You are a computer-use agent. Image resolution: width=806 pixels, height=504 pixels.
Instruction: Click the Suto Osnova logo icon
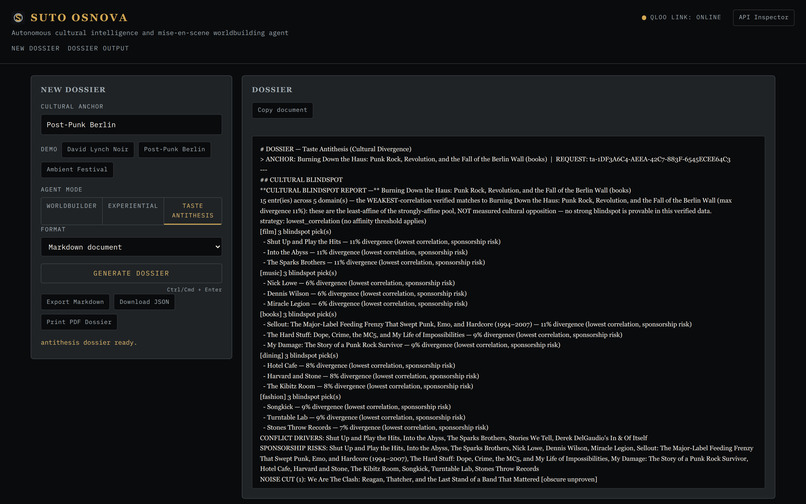pyautogui.click(x=18, y=17)
